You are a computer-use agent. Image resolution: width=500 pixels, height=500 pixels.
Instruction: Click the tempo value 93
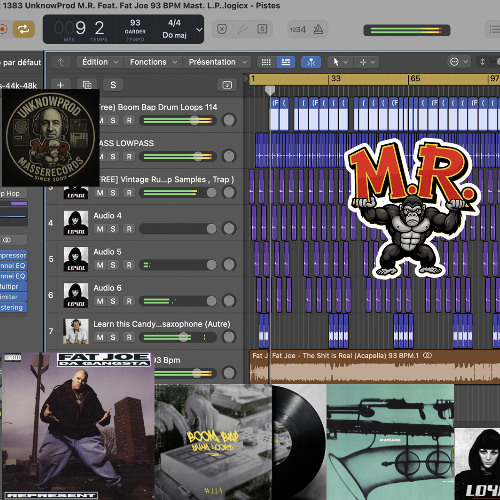click(x=135, y=23)
